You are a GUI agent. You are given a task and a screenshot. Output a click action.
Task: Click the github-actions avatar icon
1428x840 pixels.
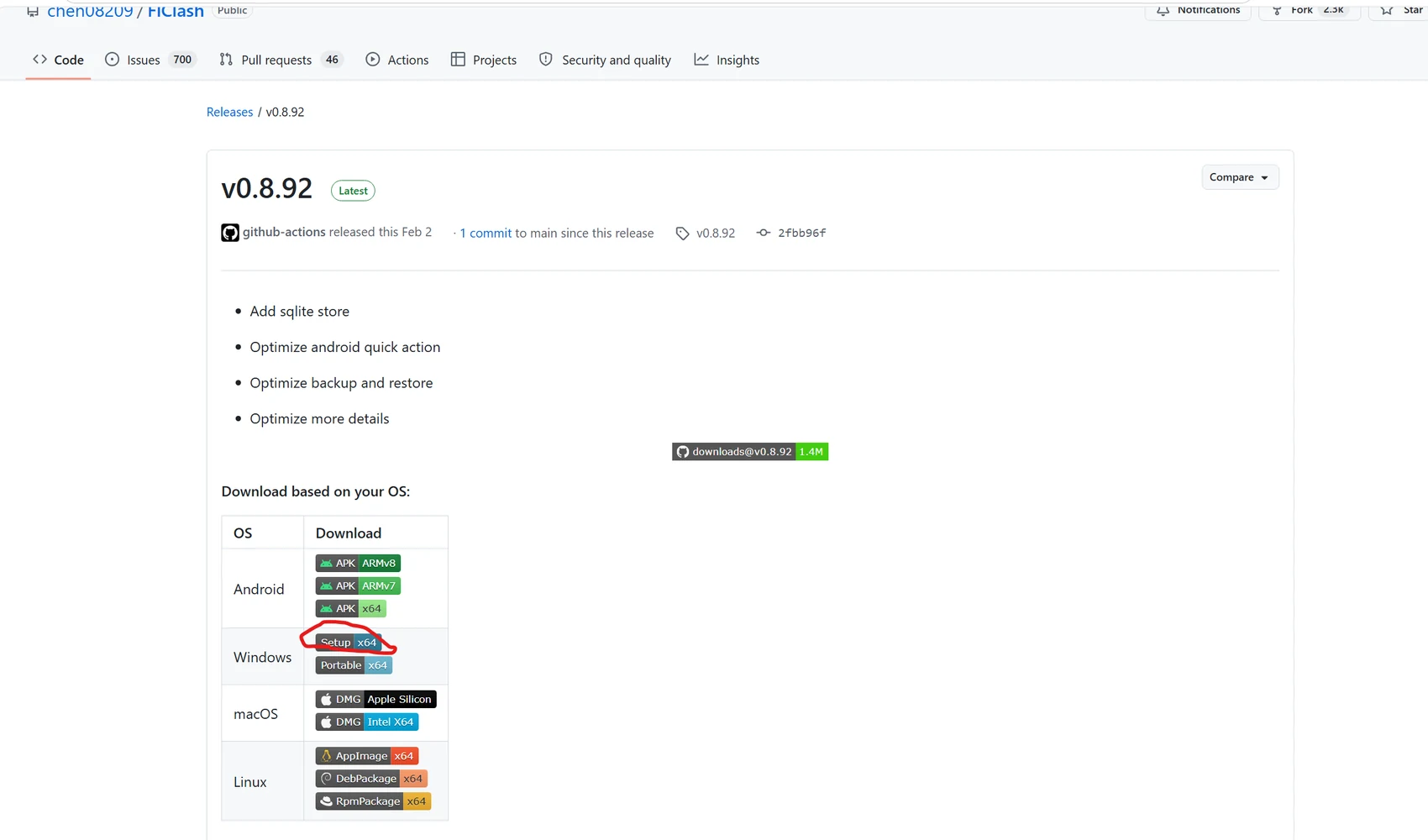point(230,233)
